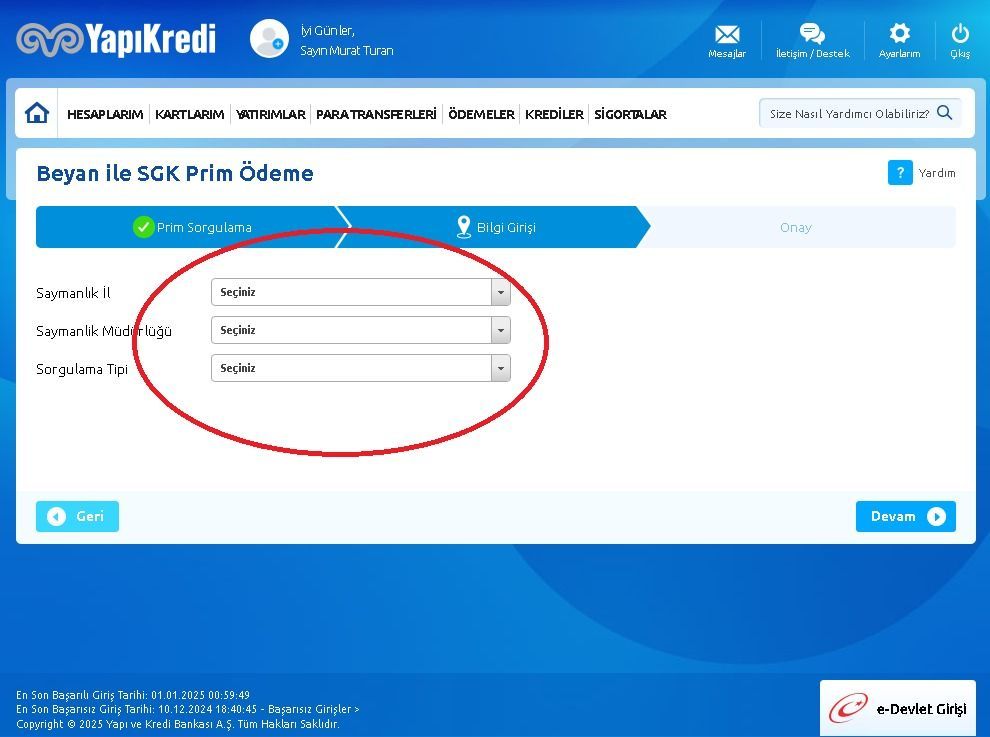This screenshot has width=990, height=737.
Task: Open the HESAPLARIM menu
Action: (x=105, y=114)
